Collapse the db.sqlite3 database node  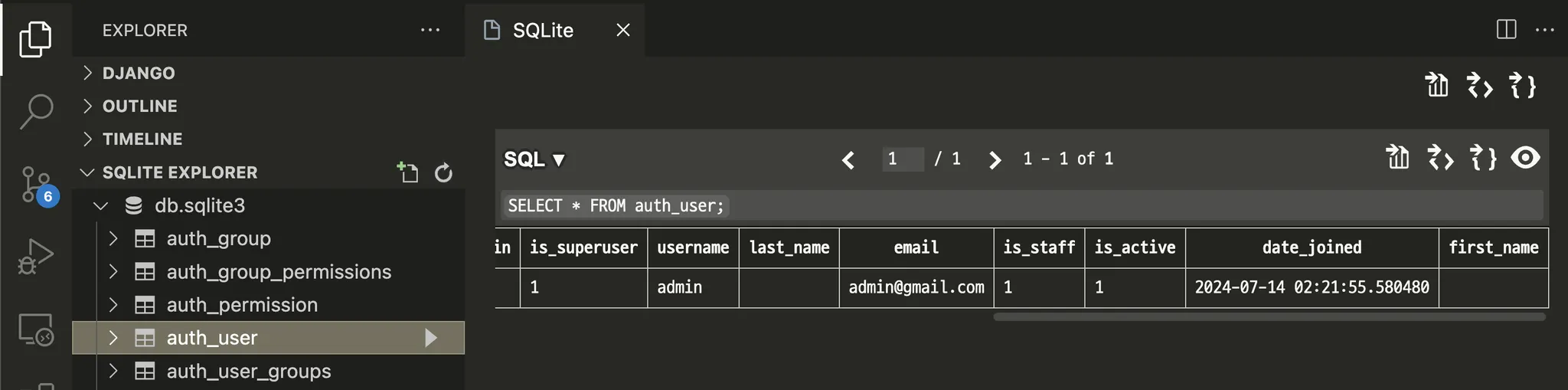pyautogui.click(x=100, y=205)
